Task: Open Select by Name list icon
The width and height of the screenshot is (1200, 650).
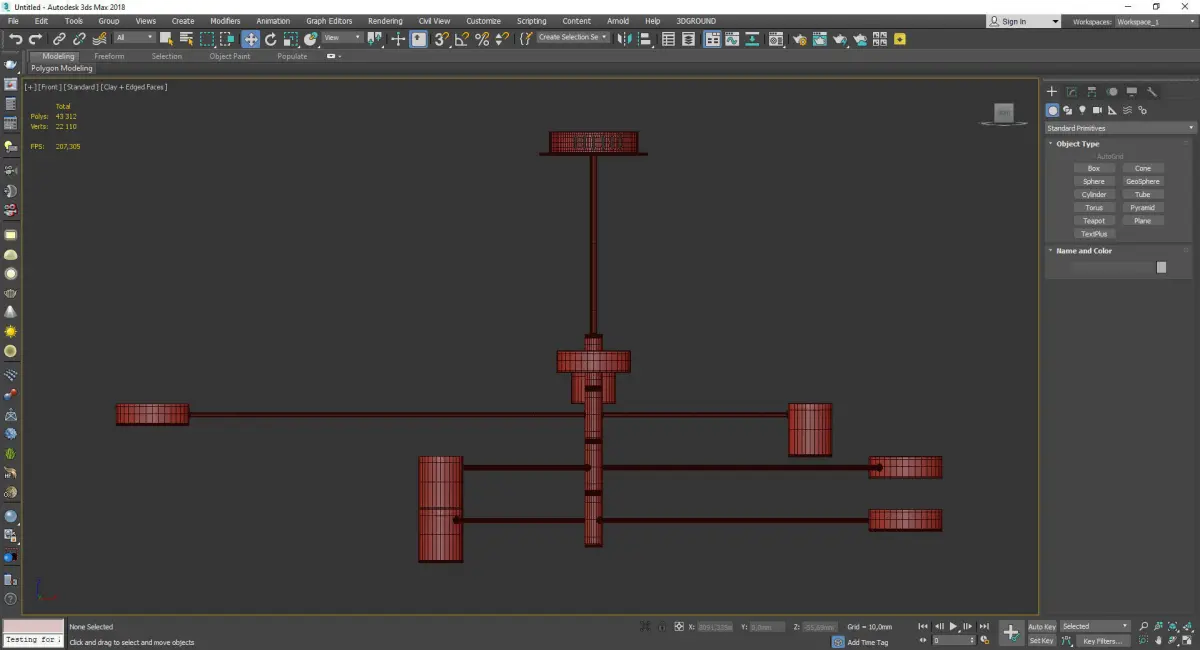Action: [x=186, y=39]
